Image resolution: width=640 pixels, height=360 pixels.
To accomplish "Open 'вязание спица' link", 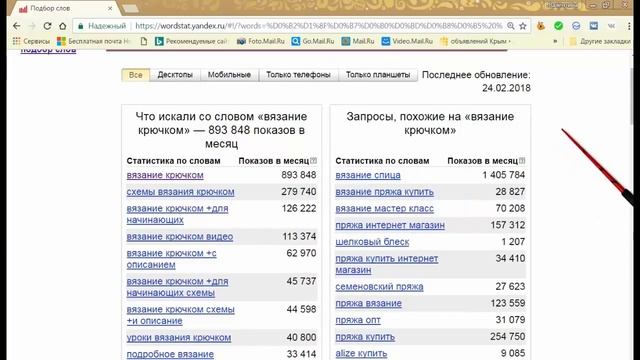I will click(368, 175).
